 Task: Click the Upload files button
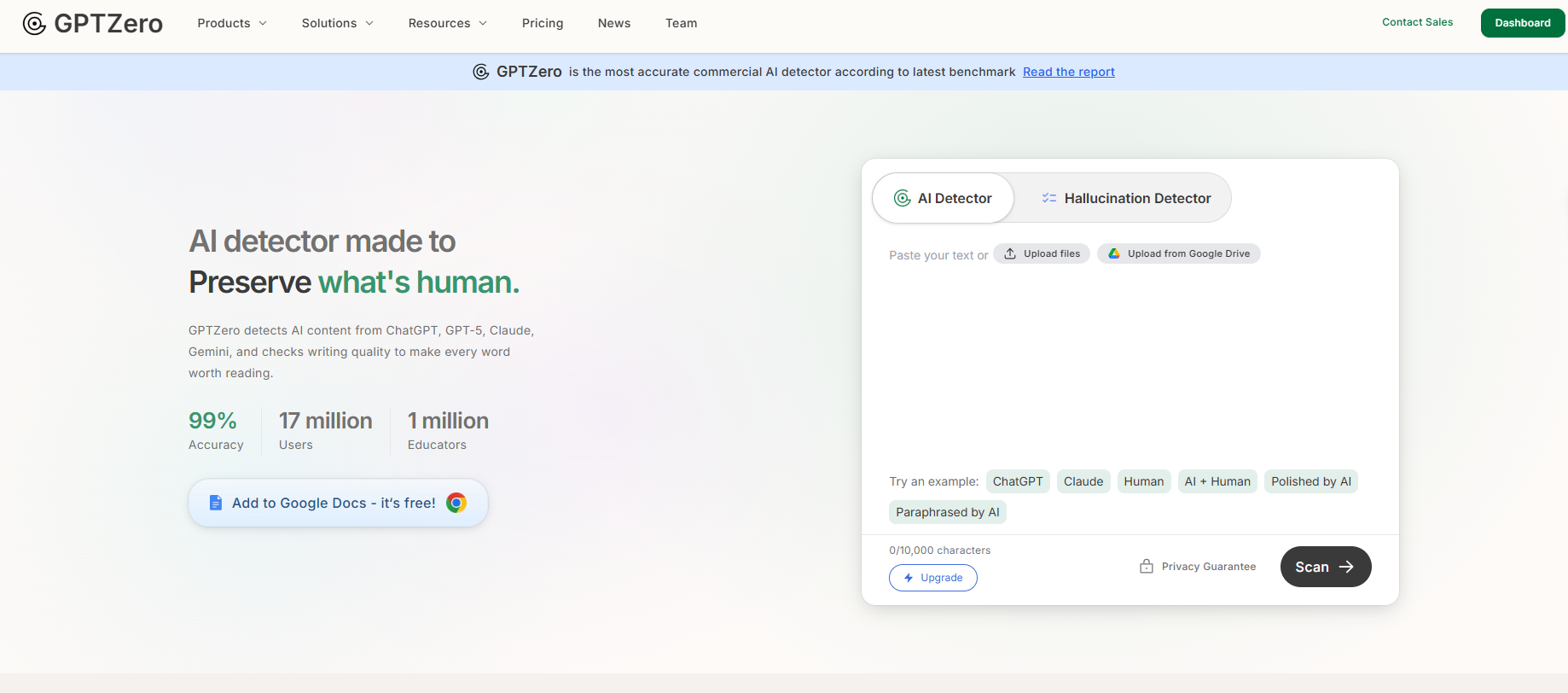(1042, 253)
